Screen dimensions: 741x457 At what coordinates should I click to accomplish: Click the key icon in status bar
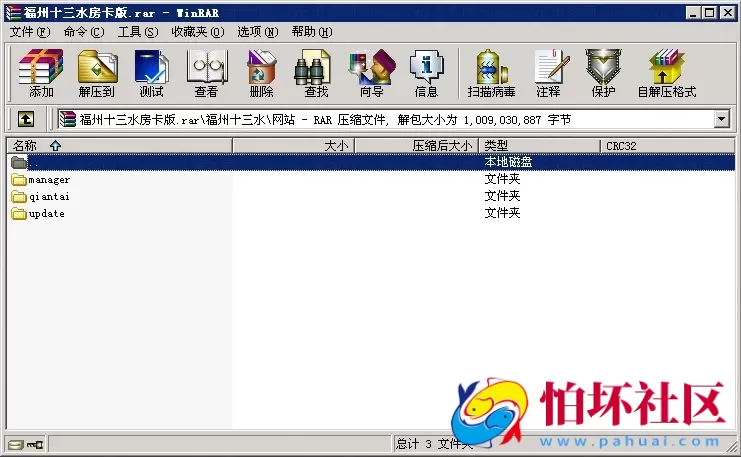pos(34,445)
